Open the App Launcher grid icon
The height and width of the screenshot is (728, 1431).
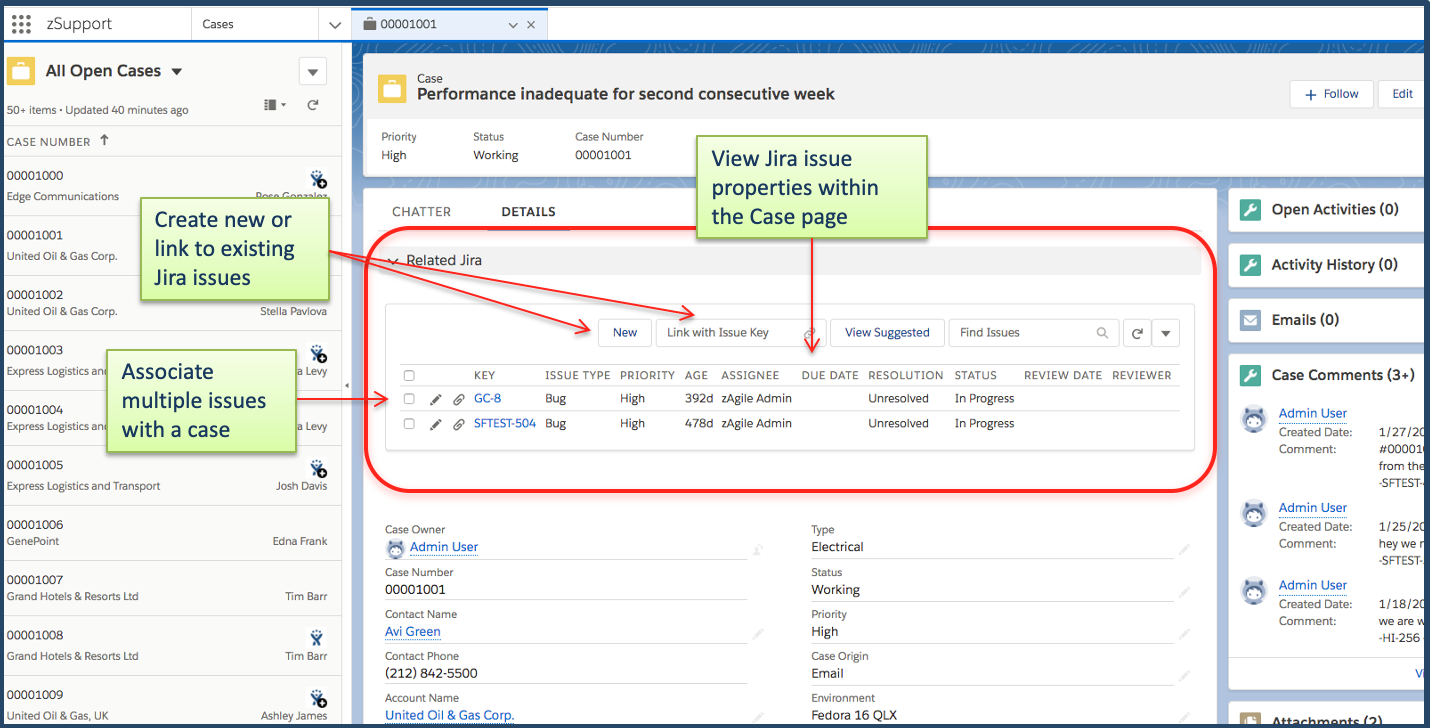tap(20, 24)
